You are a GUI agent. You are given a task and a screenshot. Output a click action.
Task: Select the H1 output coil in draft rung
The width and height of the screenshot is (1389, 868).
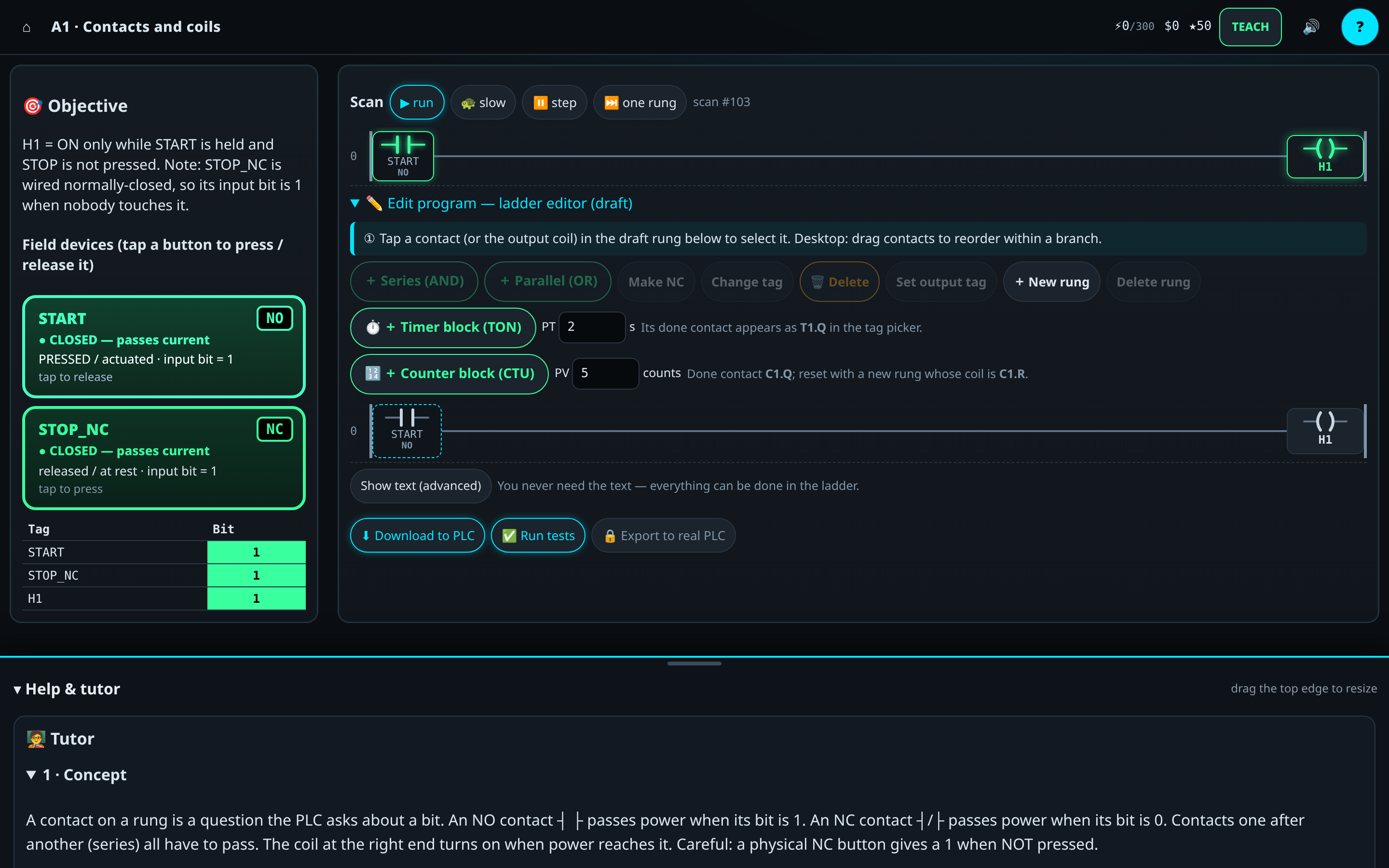[1325, 431]
